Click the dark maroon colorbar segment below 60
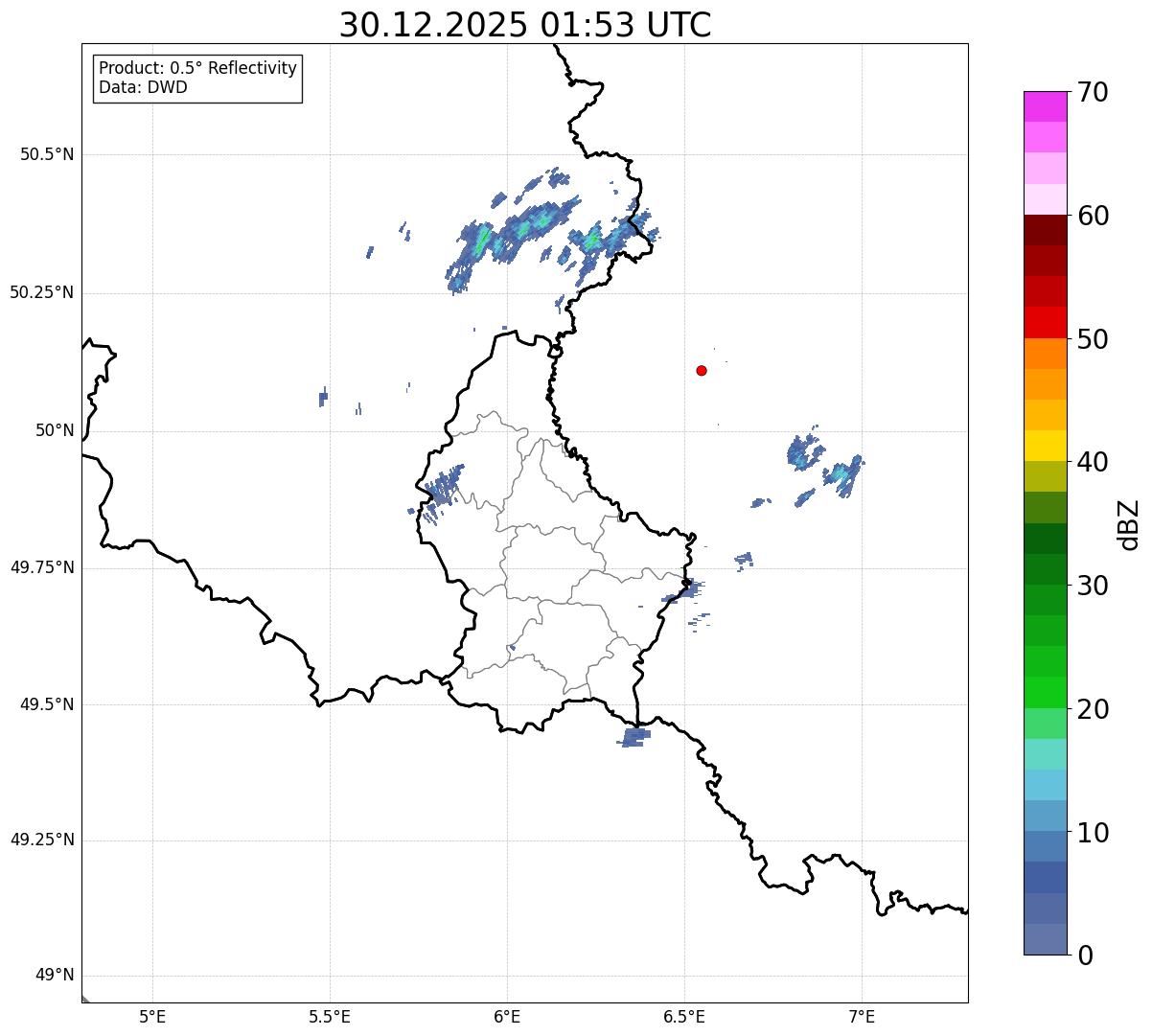1152x1036 pixels. [1045, 230]
